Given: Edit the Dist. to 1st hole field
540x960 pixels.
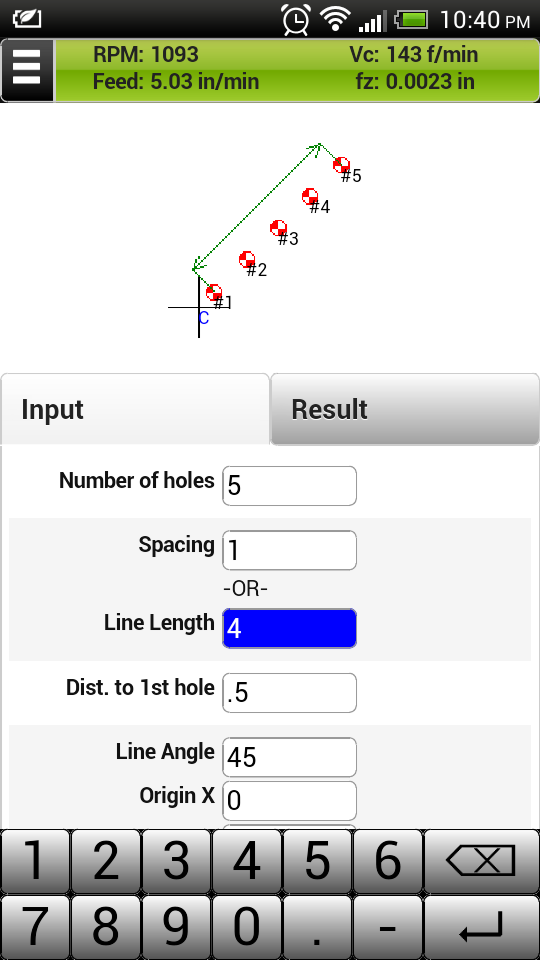Looking at the screenshot, I should 289,693.
